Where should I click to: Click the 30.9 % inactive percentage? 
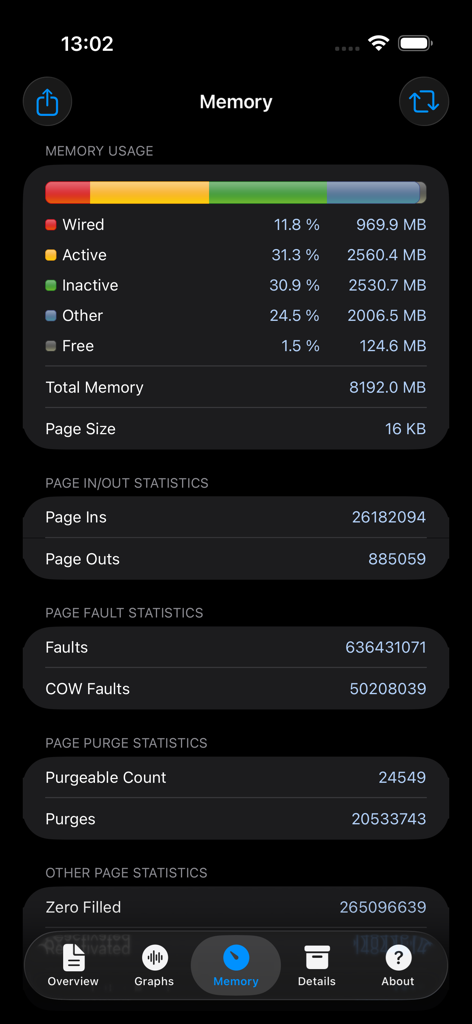tap(294, 285)
